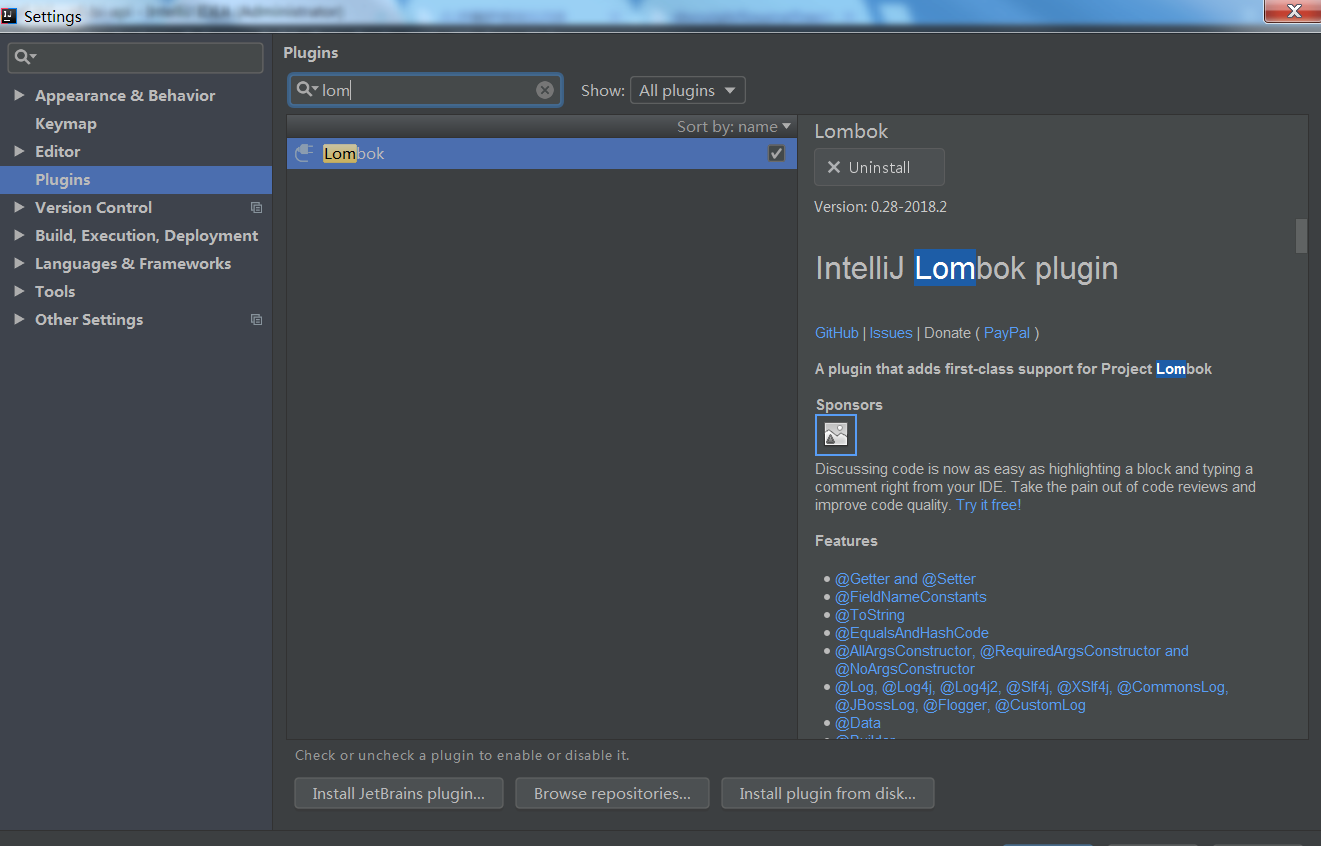Click the broken sponsor image thumbnail
The image size is (1321, 846).
click(836, 435)
